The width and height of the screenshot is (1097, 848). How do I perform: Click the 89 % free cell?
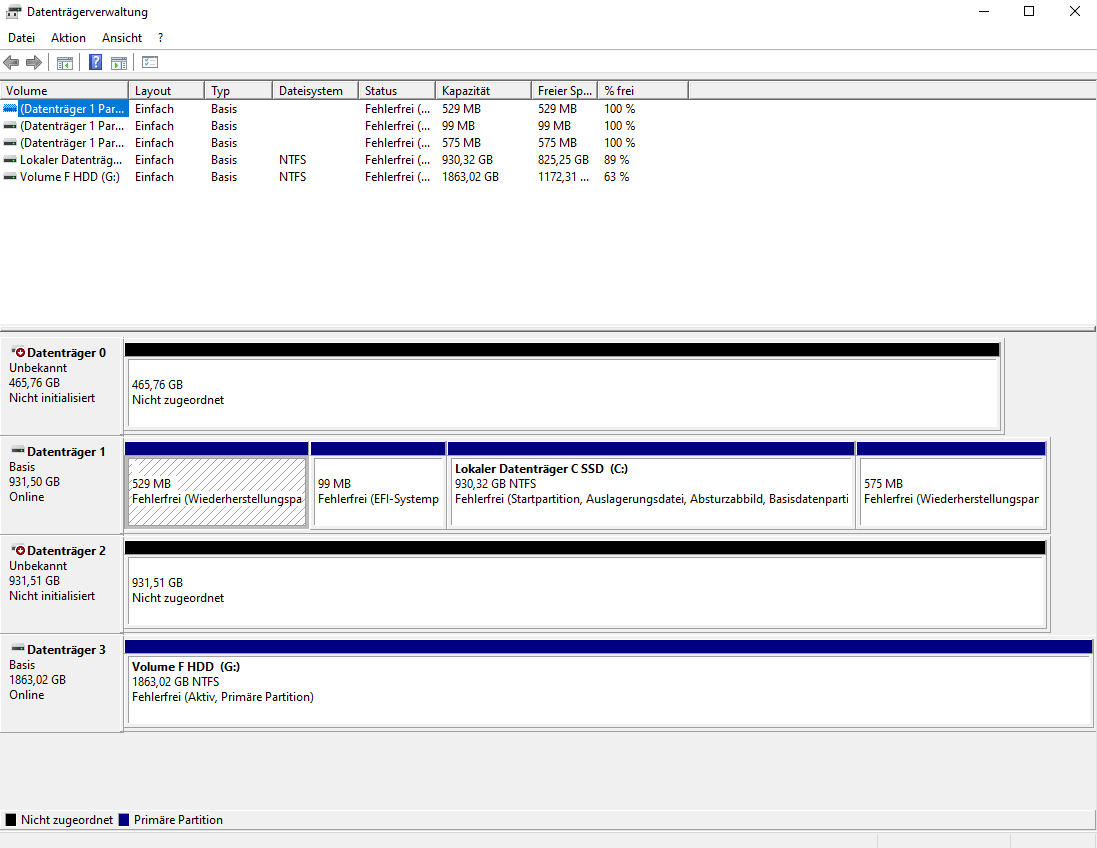(616, 160)
